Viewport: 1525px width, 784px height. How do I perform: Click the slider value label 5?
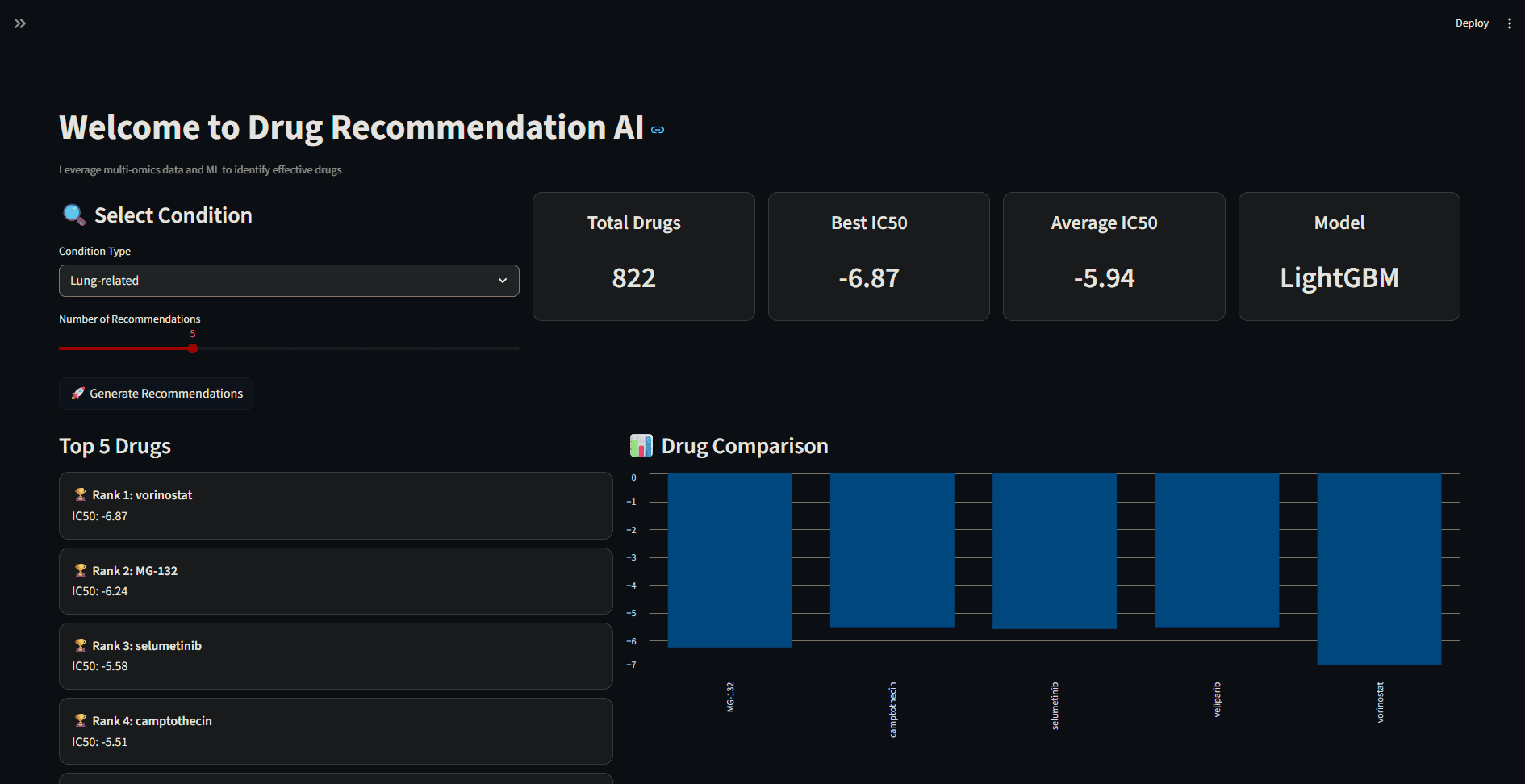pyautogui.click(x=193, y=334)
